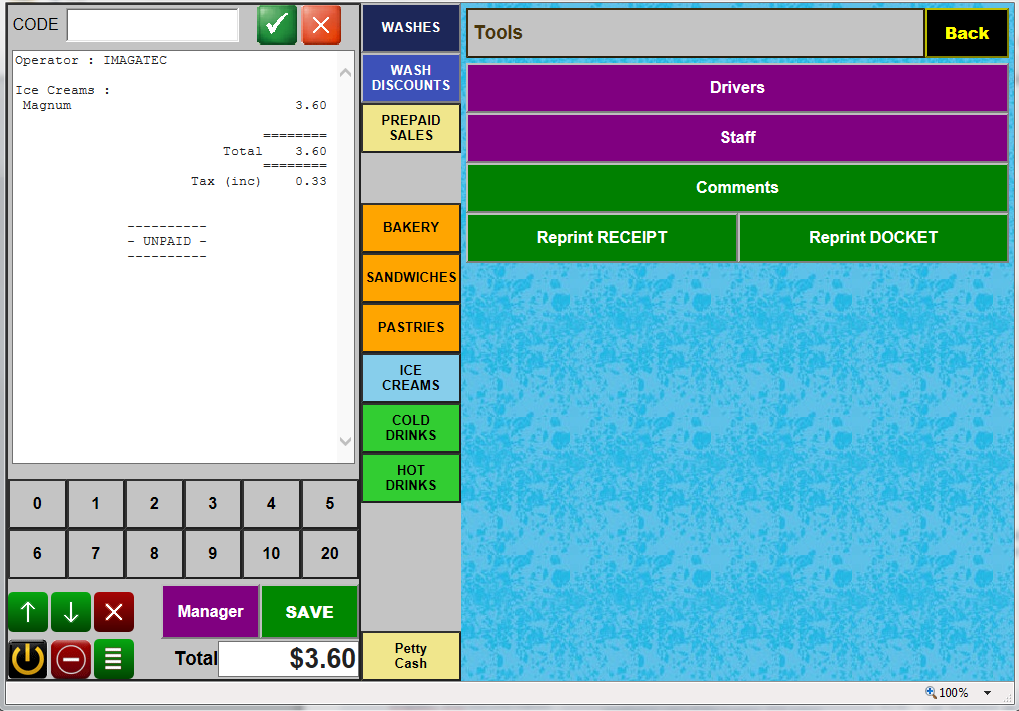Click the CODE input field

point(153,25)
